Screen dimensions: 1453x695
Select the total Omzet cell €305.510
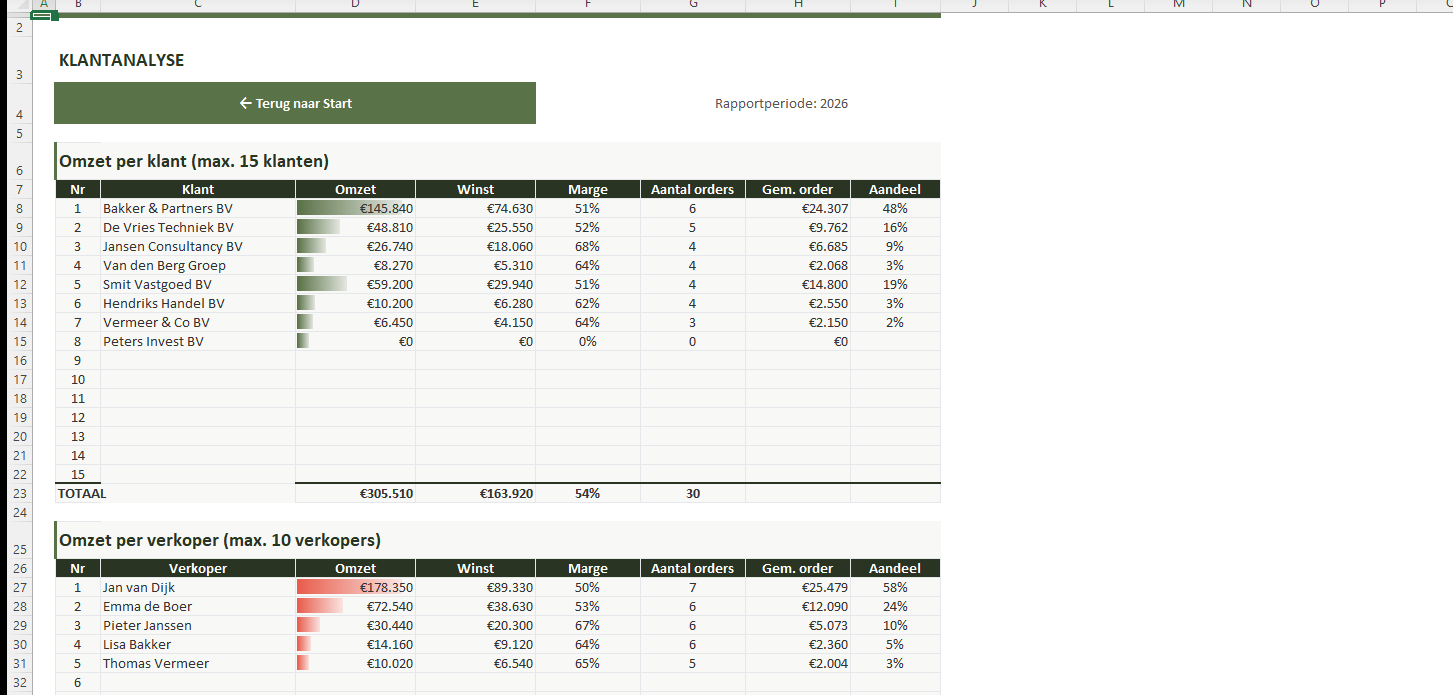point(355,493)
